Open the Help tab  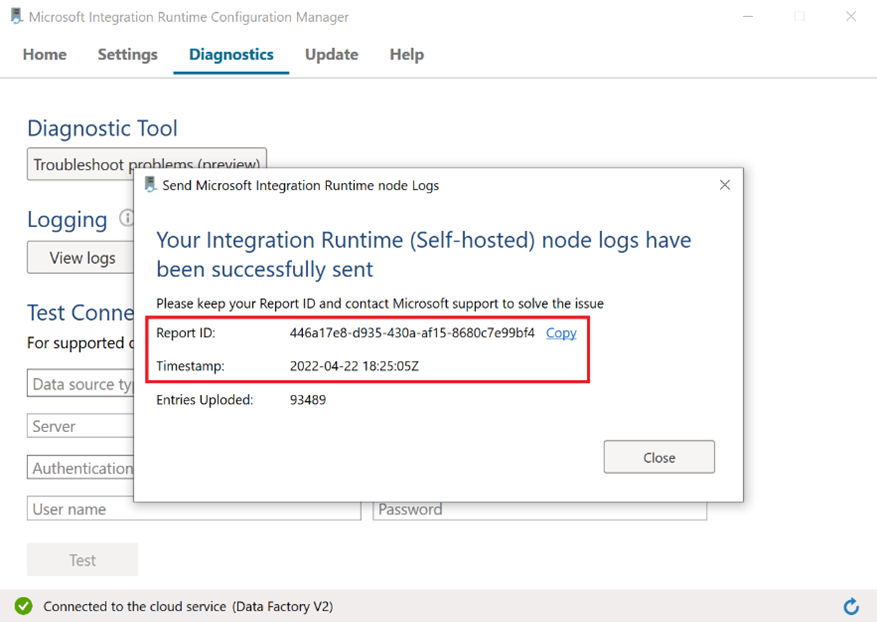(406, 54)
